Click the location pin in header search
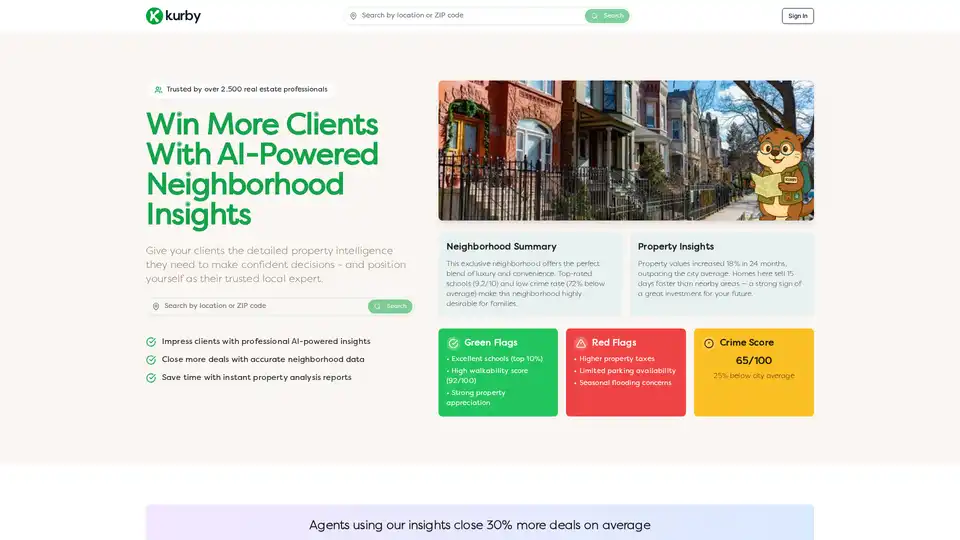Viewport: 960px width, 540px height. click(353, 16)
